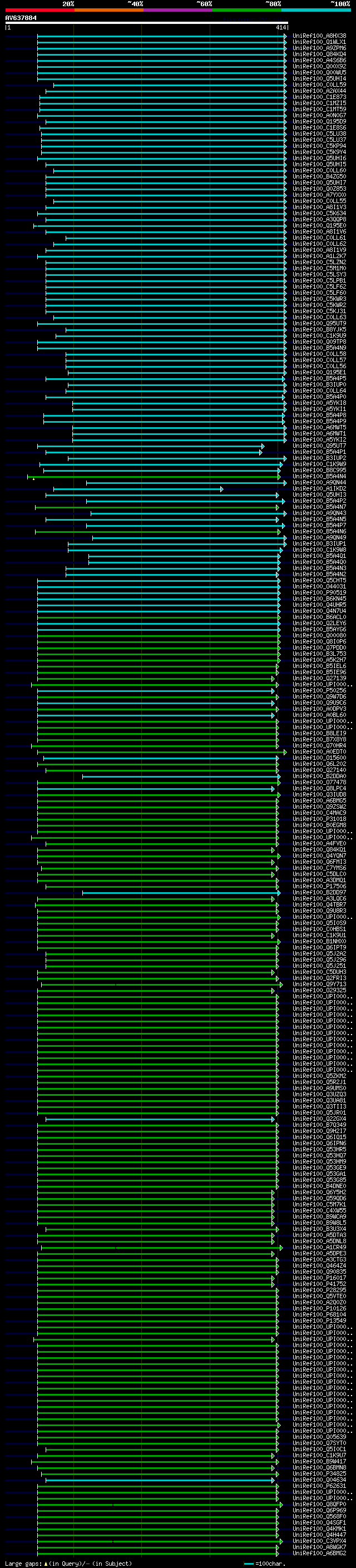Open the UniRef100_Q5UHI4 hit label

(319, 78)
